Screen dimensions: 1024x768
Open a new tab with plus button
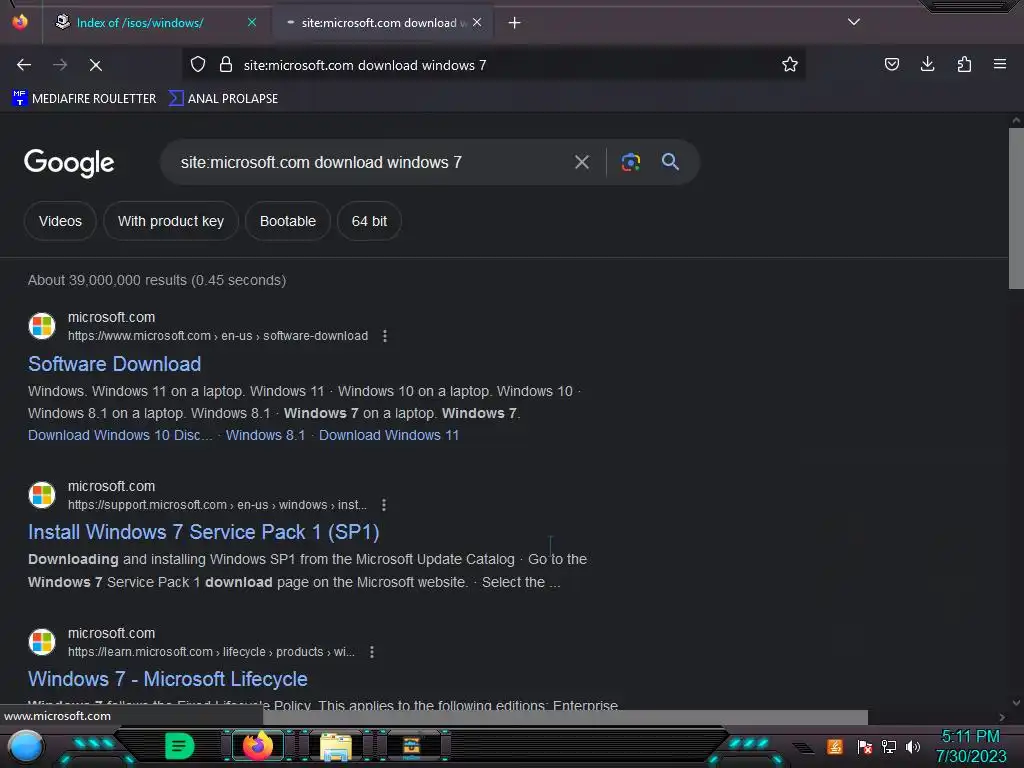coord(515,23)
